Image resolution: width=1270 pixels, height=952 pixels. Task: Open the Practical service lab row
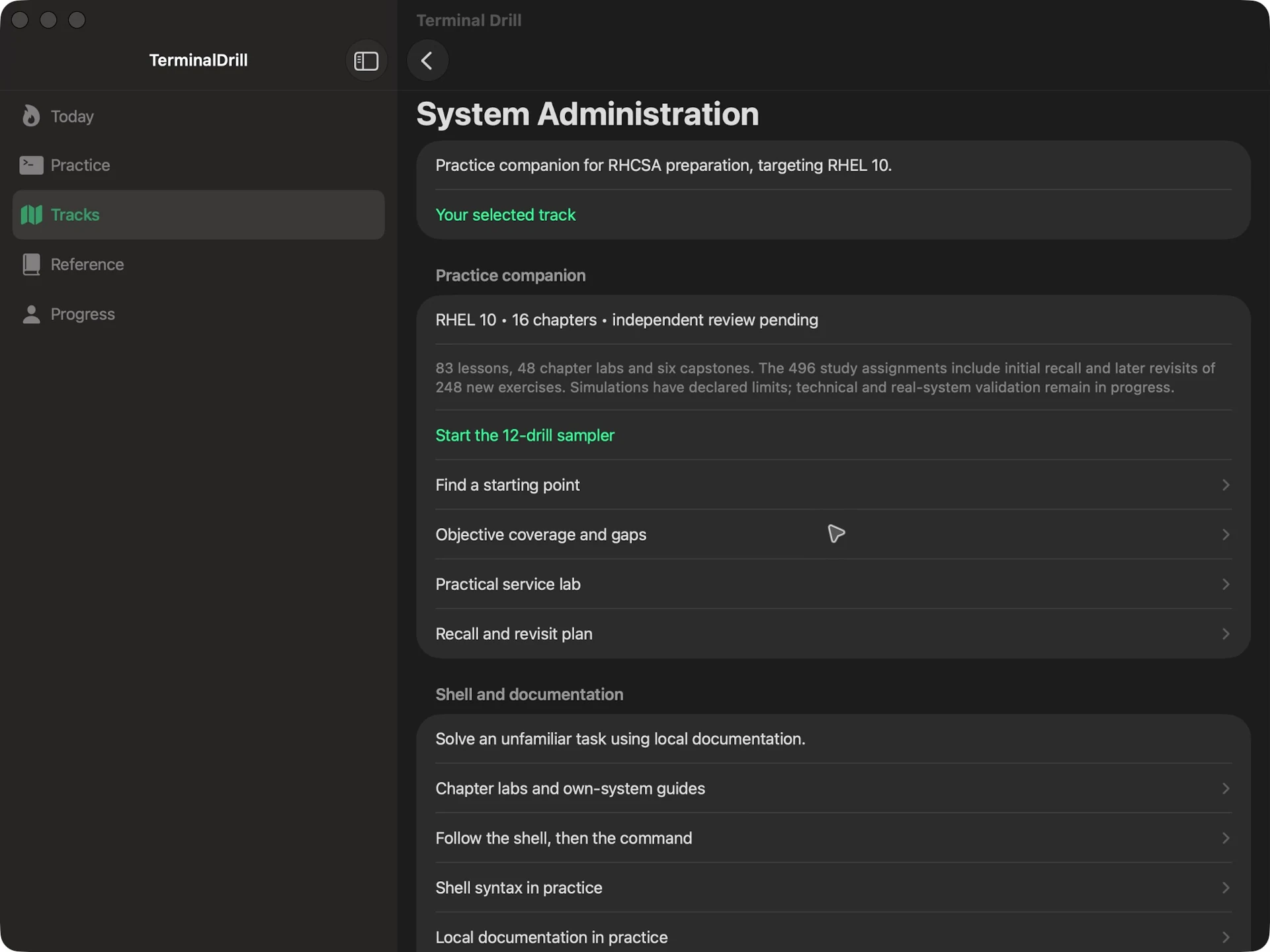pos(833,584)
